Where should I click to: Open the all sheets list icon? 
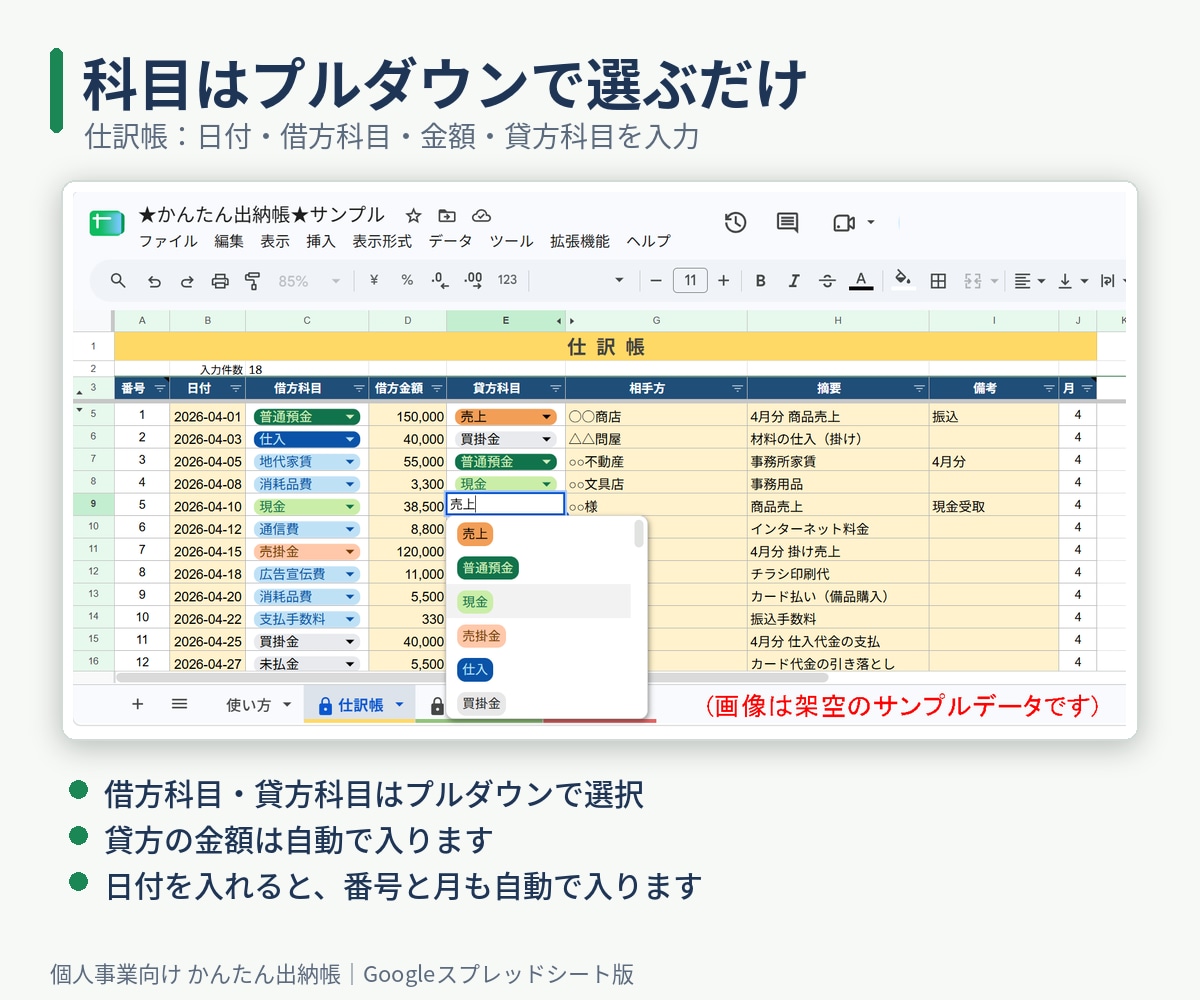pos(180,704)
